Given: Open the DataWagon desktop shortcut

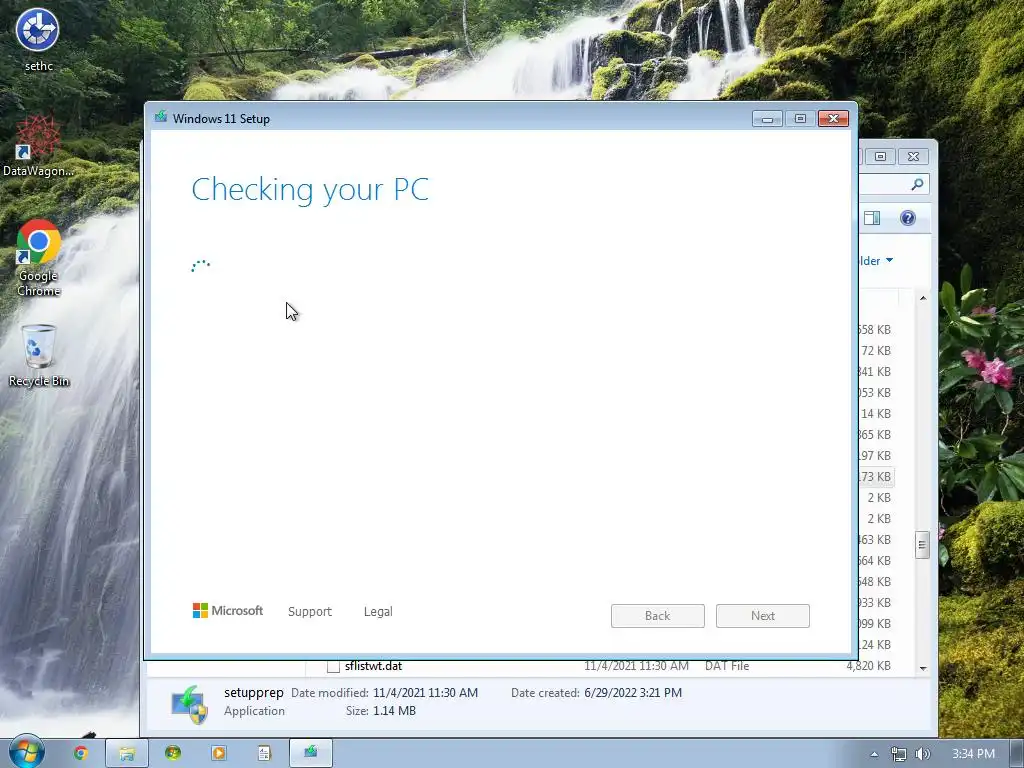Looking at the screenshot, I should [38, 145].
